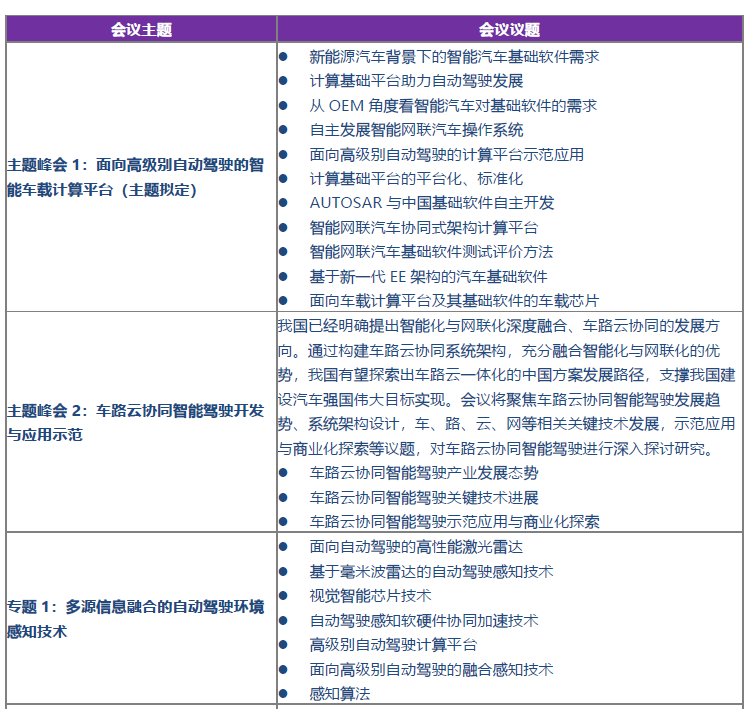Viewport: 748px width, 709px height.
Task: Click 车路云协同智能驾驶关键技术进展 item
Action: point(424,498)
